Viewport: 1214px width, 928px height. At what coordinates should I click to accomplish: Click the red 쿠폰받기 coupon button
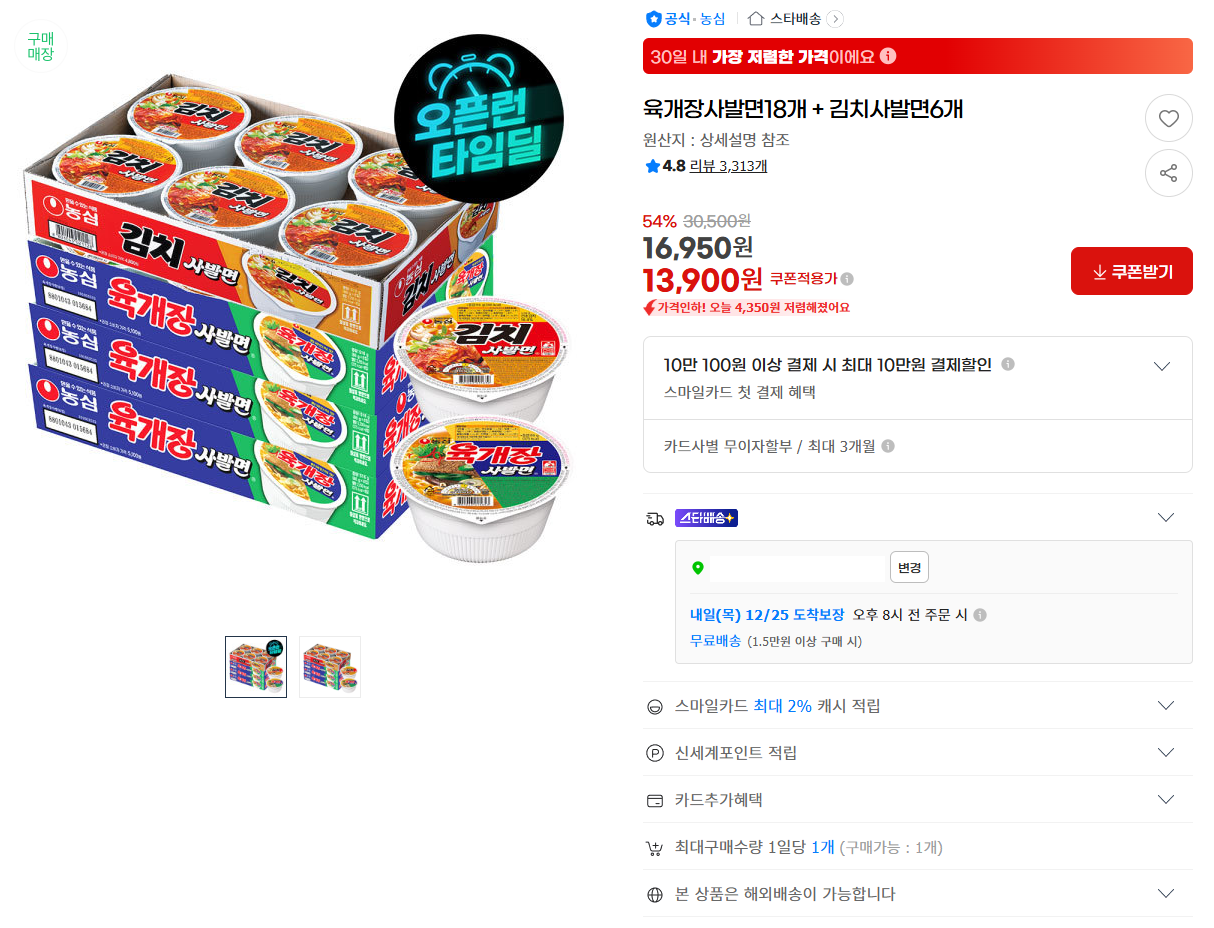pos(1131,270)
